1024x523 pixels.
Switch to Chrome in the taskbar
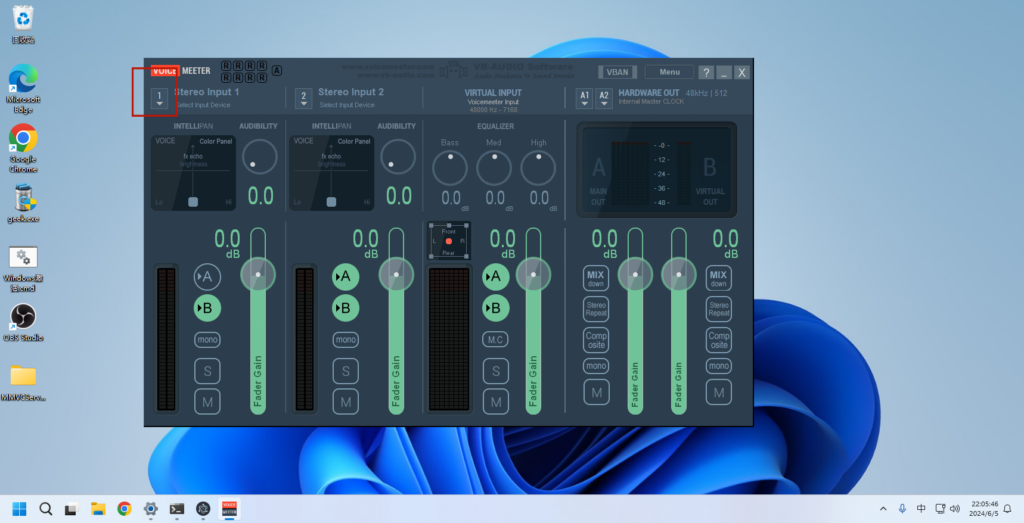pyautogui.click(x=124, y=509)
